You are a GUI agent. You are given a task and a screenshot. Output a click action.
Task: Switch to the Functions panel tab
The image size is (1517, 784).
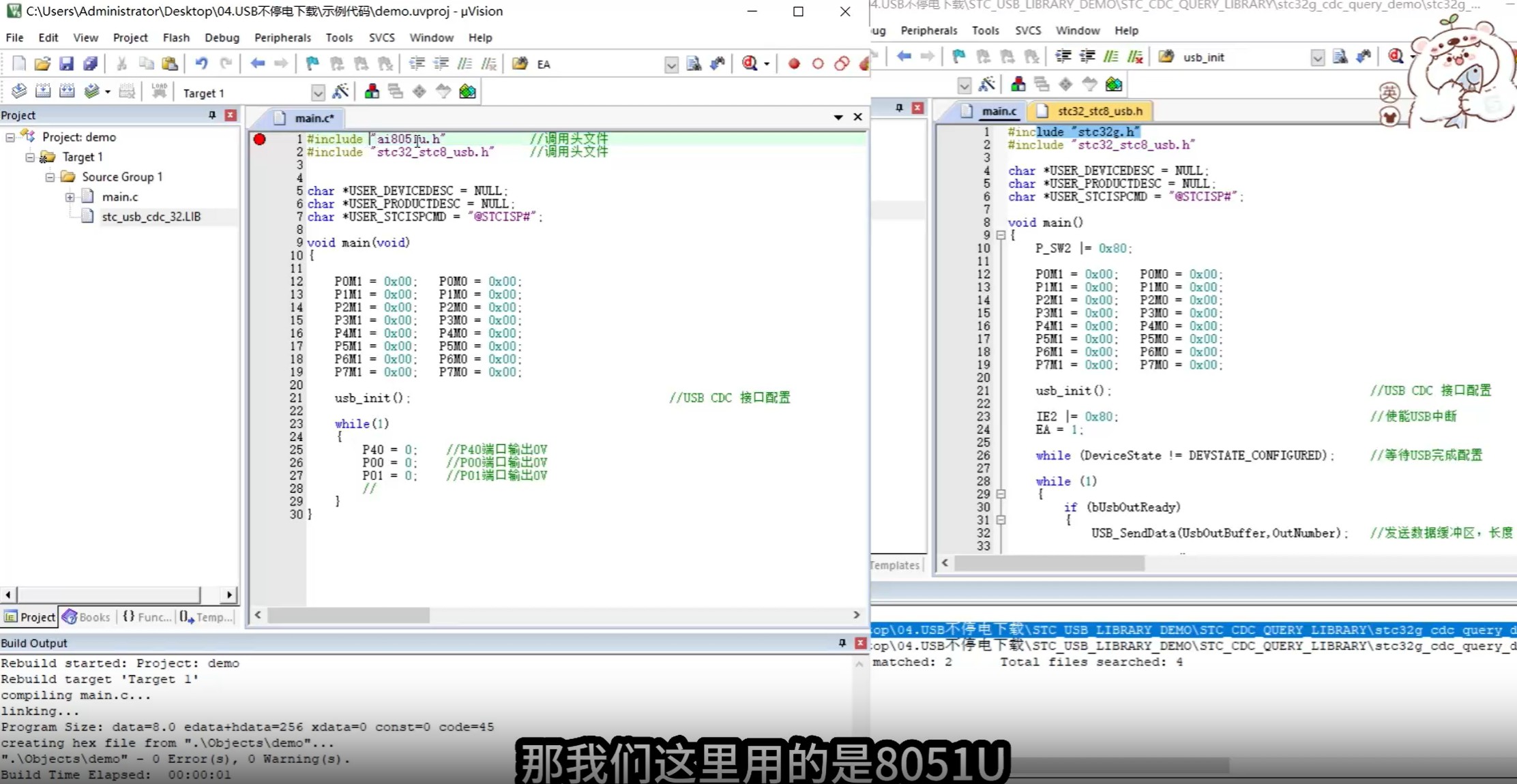(147, 617)
